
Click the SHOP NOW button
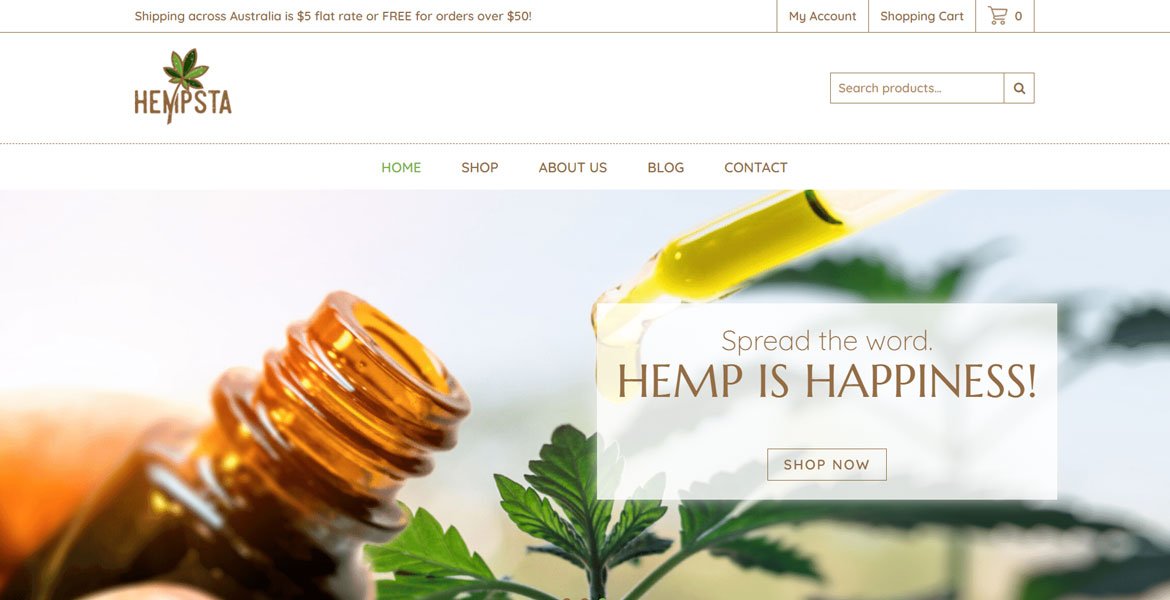pyautogui.click(x=827, y=464)
